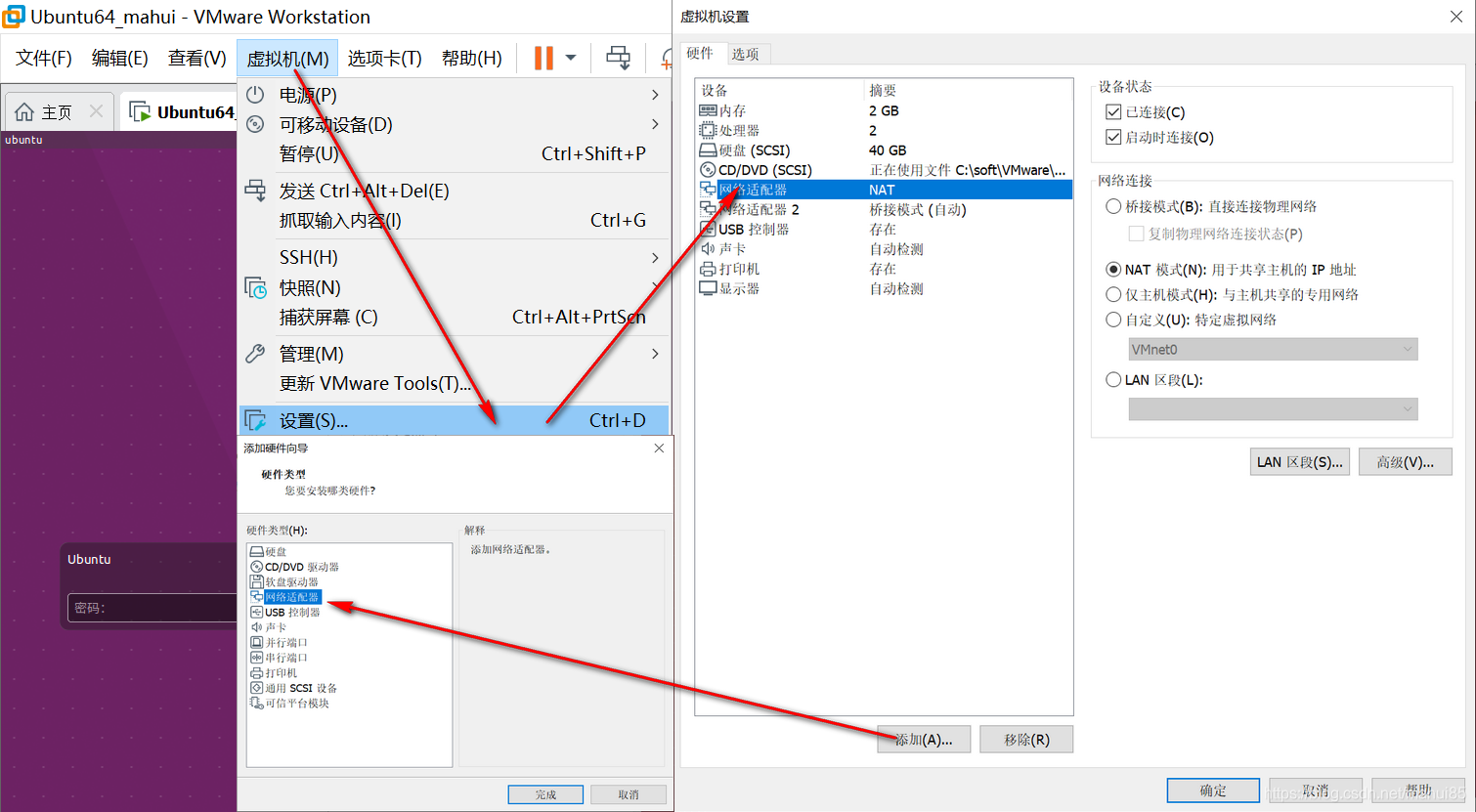This screenshot has height=812, width=1476.
Task: Select the LAN 区段(L) radio button
Action: (1113, 379)
